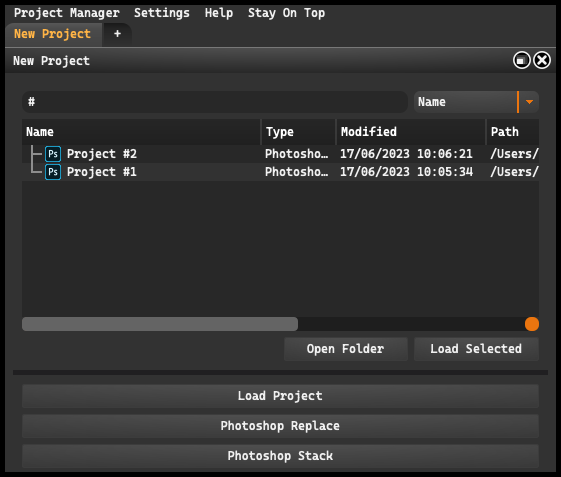Click the orange round handle below the list
Viewport: 561px width, 477px height.
[x=532, y=324]
